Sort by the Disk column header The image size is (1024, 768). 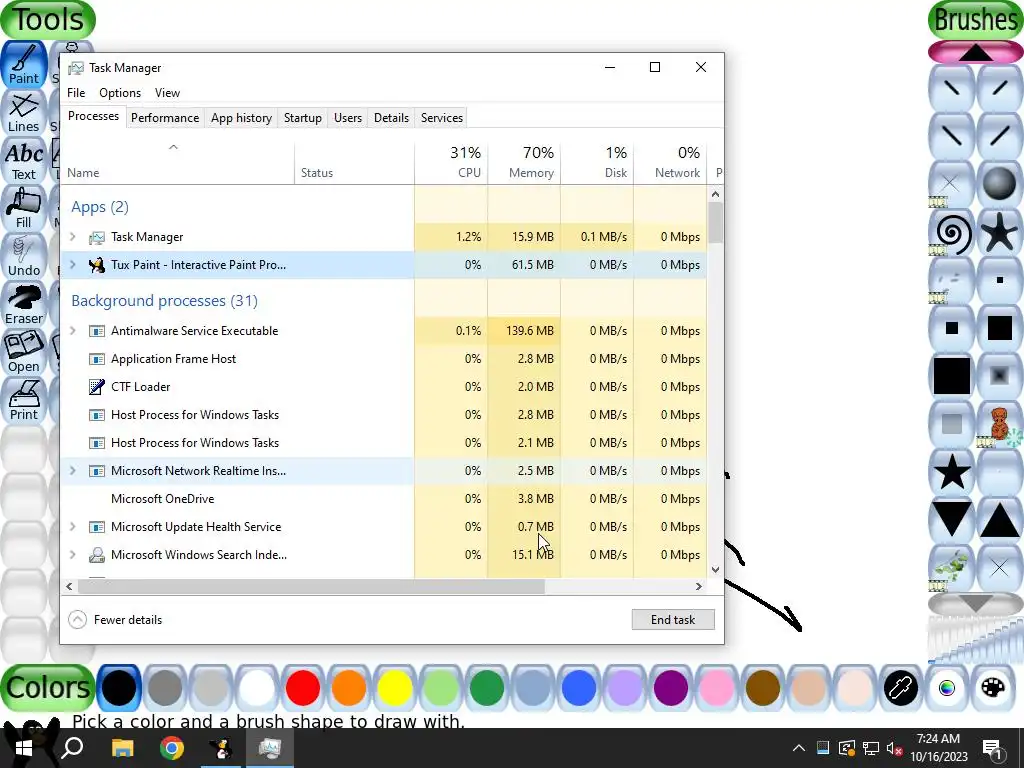[x=597, y=162]
